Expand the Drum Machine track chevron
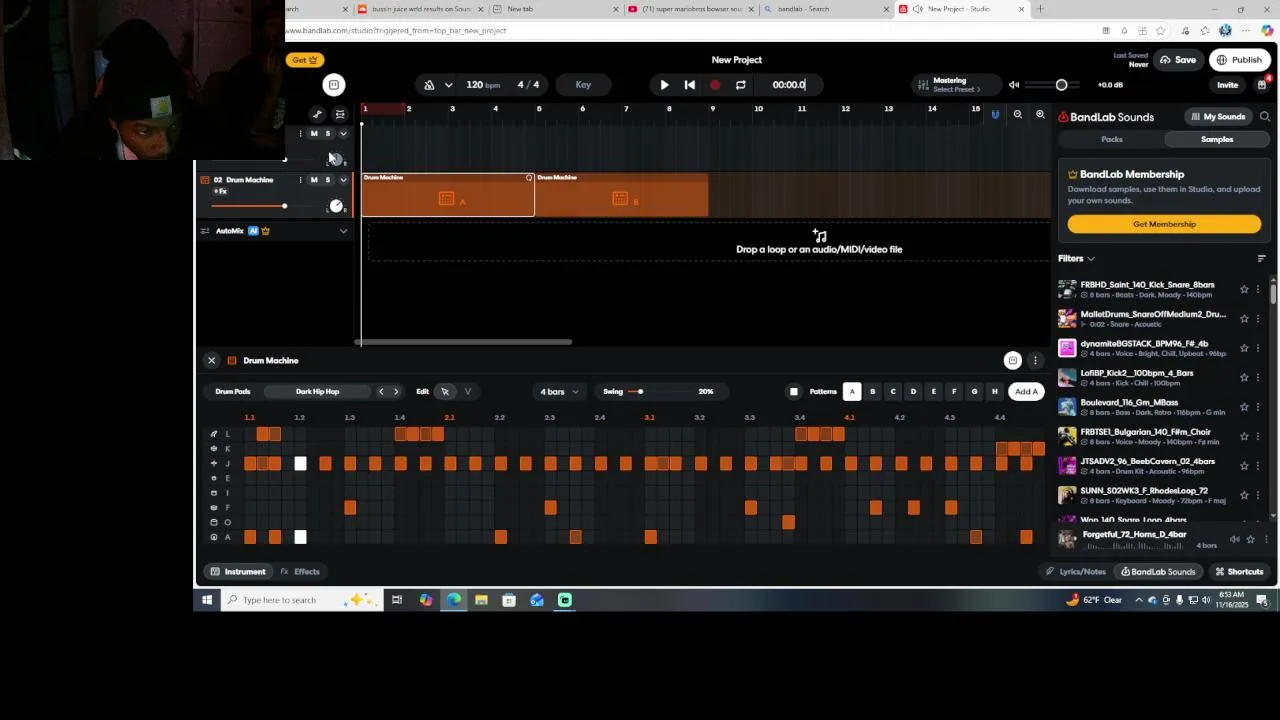Image resolution: width=1280 pixels, height=720 pixels. pos(343,180)
